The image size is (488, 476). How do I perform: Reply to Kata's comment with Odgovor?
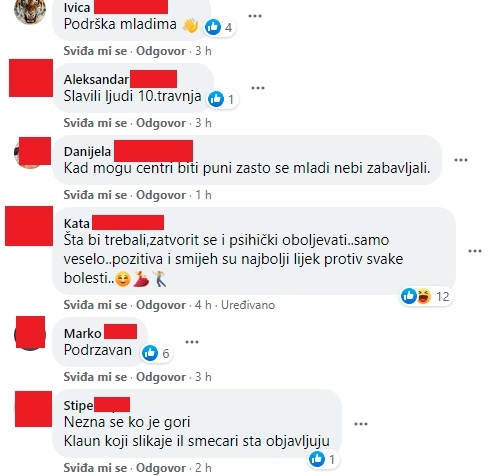coord(161,305)
